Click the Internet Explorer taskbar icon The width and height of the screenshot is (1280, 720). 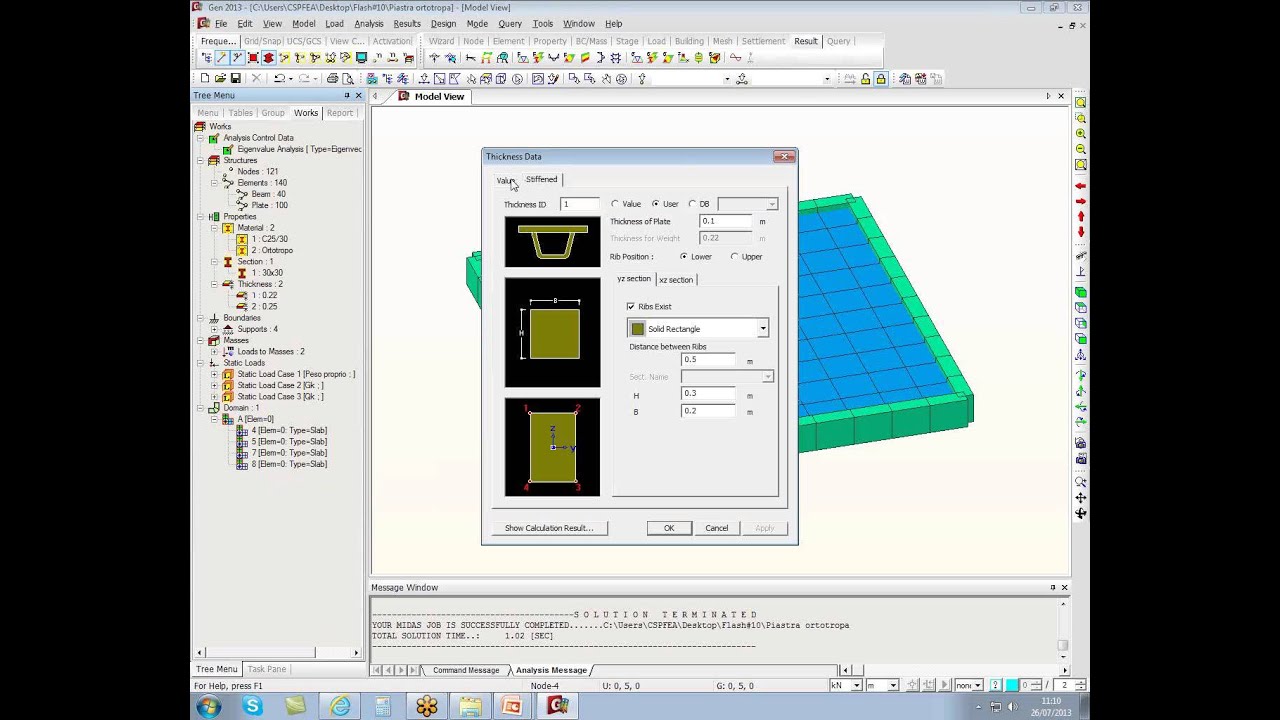click(340, 706)
